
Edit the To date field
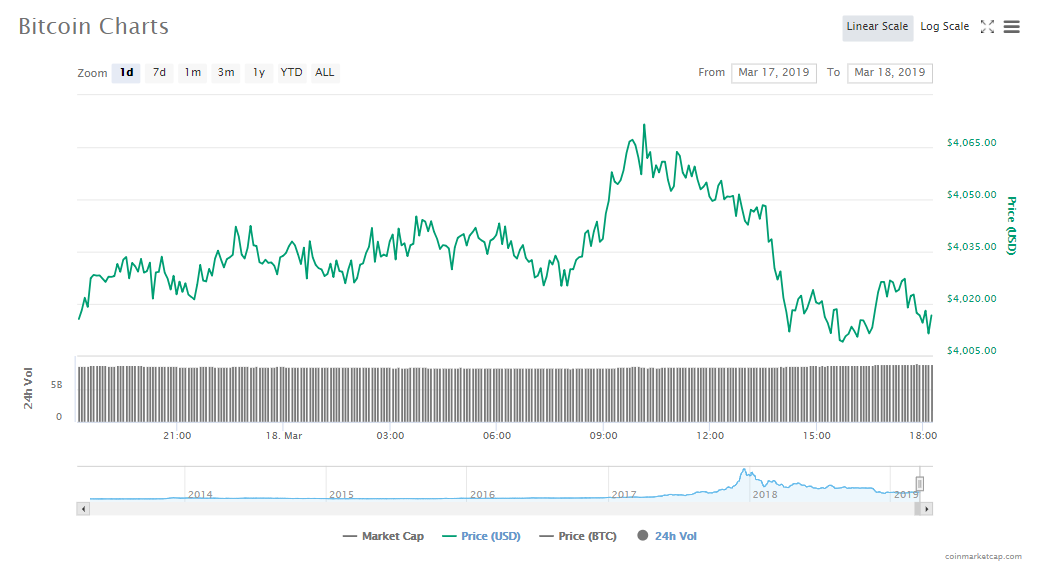point(889,73)
